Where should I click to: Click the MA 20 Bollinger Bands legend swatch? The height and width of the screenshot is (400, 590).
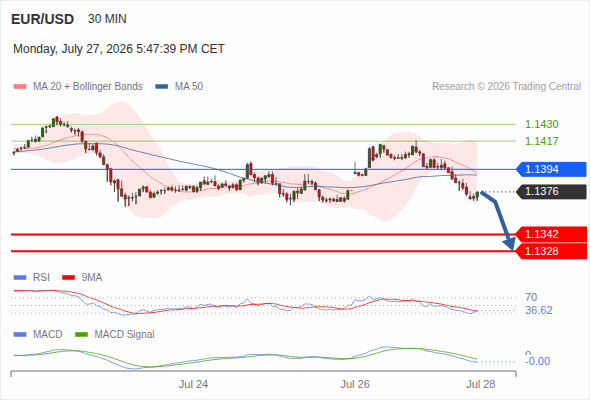tap(20, 87)
